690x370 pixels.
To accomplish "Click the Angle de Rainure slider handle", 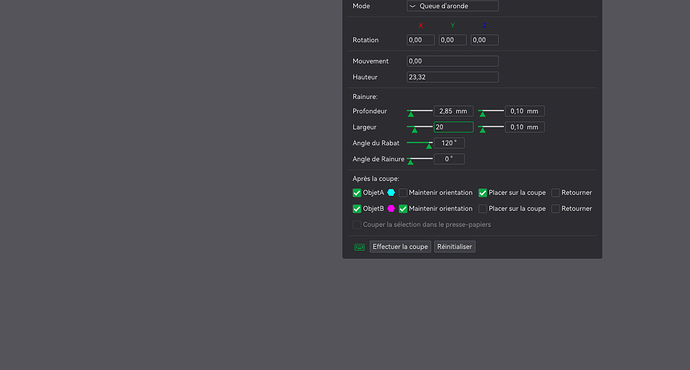I will [x=410, y=162].
